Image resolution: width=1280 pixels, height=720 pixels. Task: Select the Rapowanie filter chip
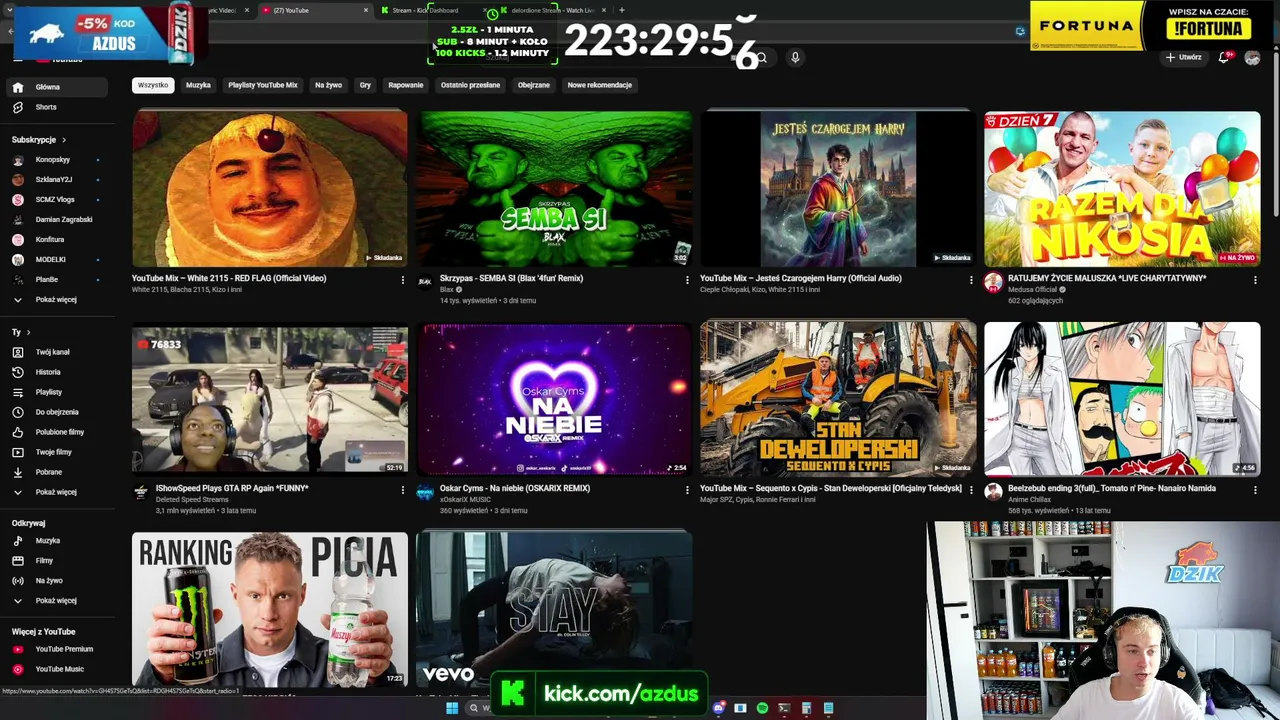(406, 85)
